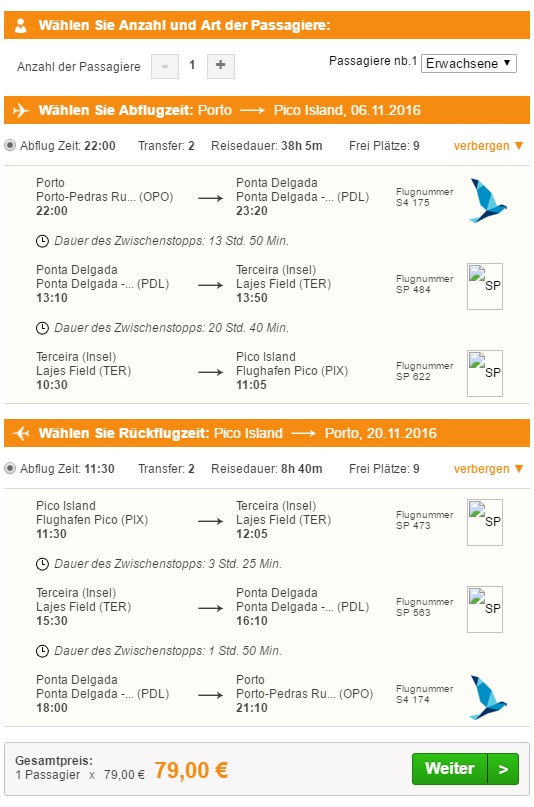Click the SP airline image for flight SP 622
The width and height of the screenshot is (534, 807).
point(485,373)
